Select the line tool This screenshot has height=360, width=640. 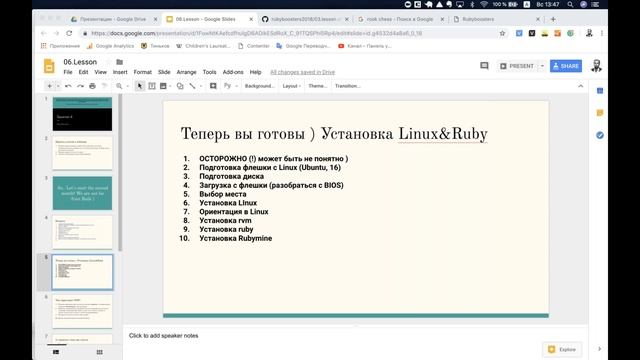[192, 86]
